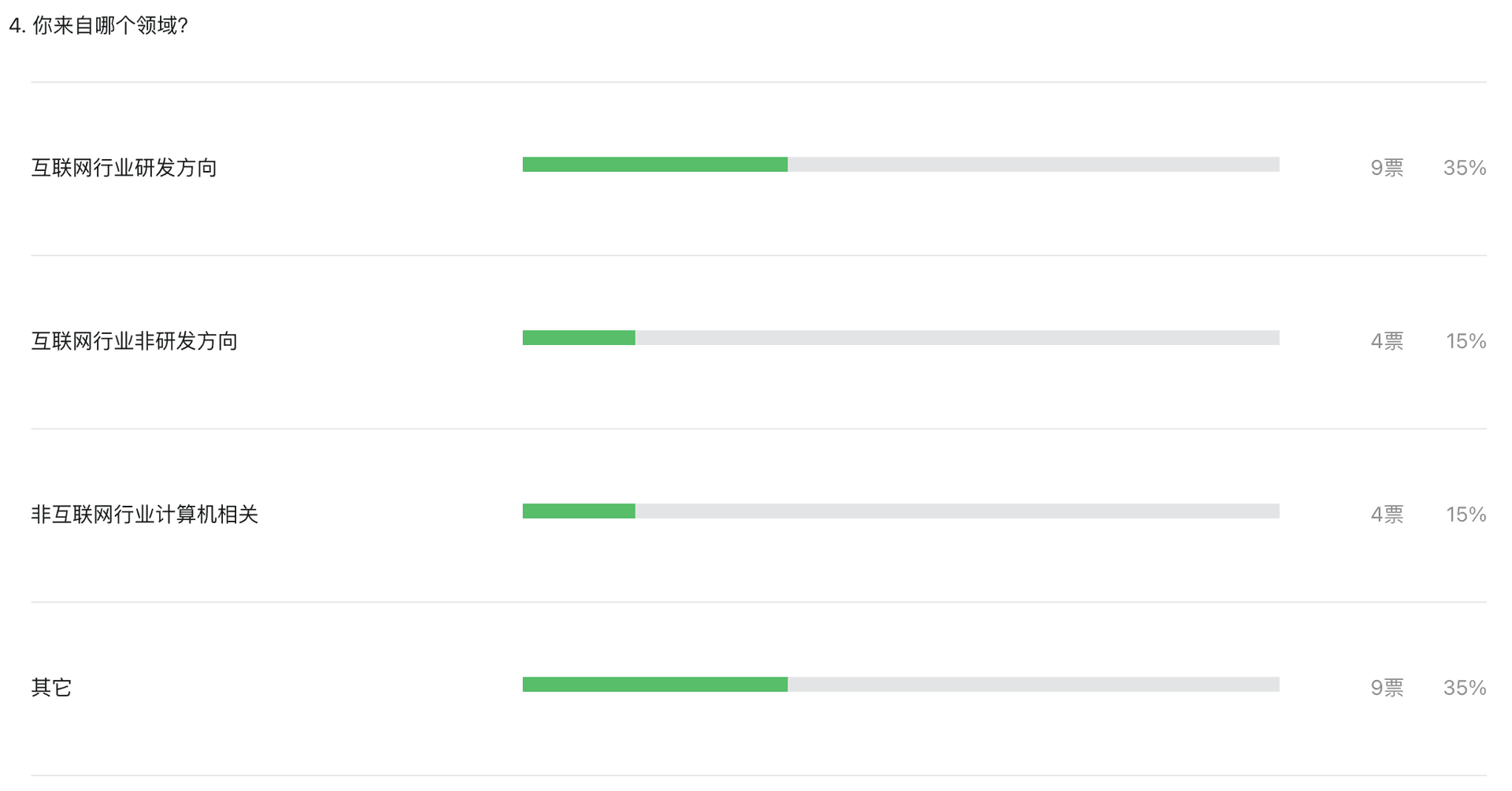The image size is (1512, 791).
Task: Click the gray bar portion of 互联网行业研发方向
Action: 1033,165
